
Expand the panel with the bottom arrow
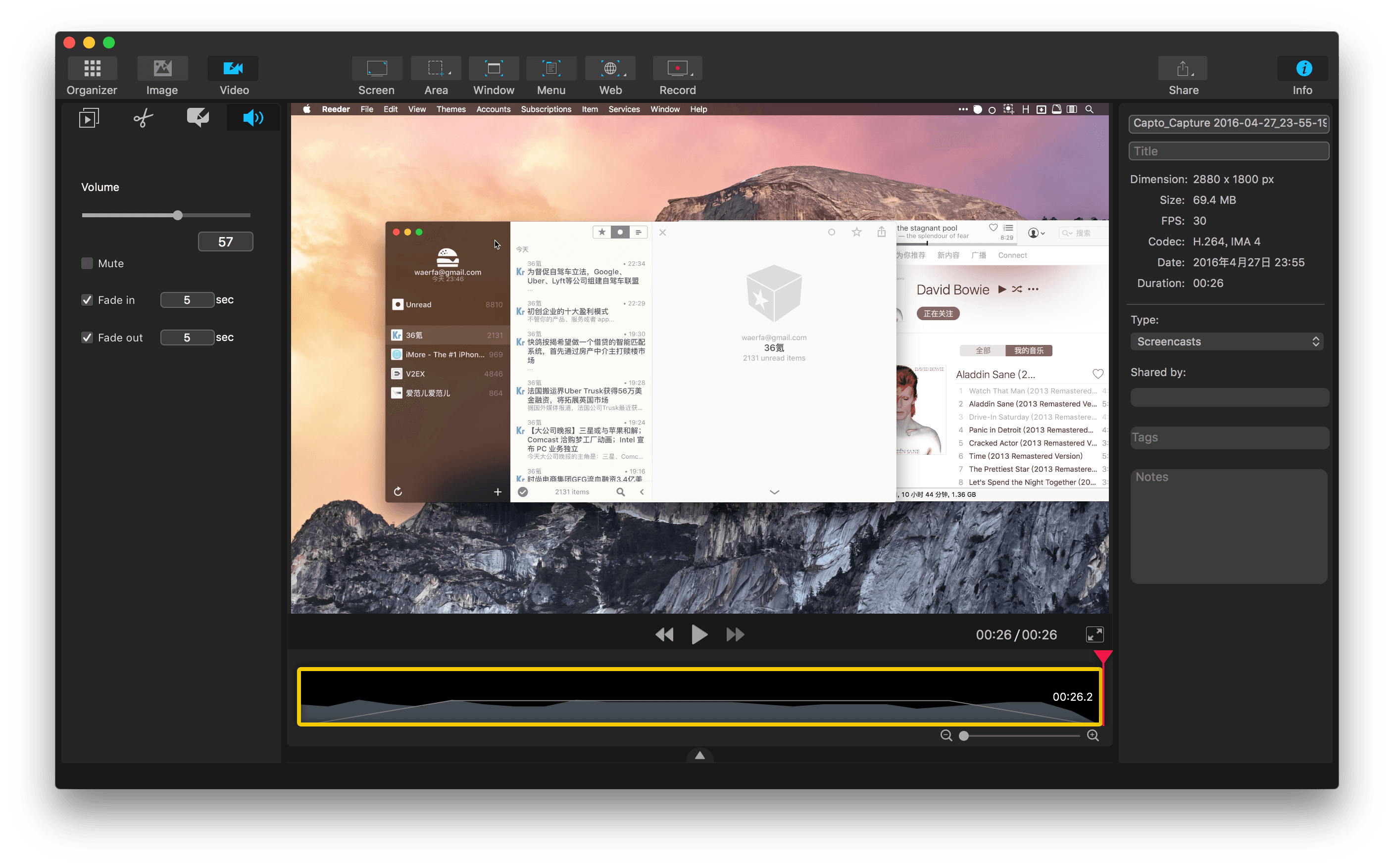[x=700, y=756]
